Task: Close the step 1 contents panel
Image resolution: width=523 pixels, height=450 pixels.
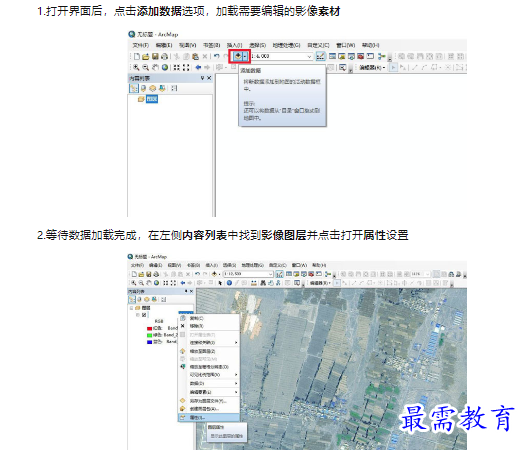Action: [209, 78]
